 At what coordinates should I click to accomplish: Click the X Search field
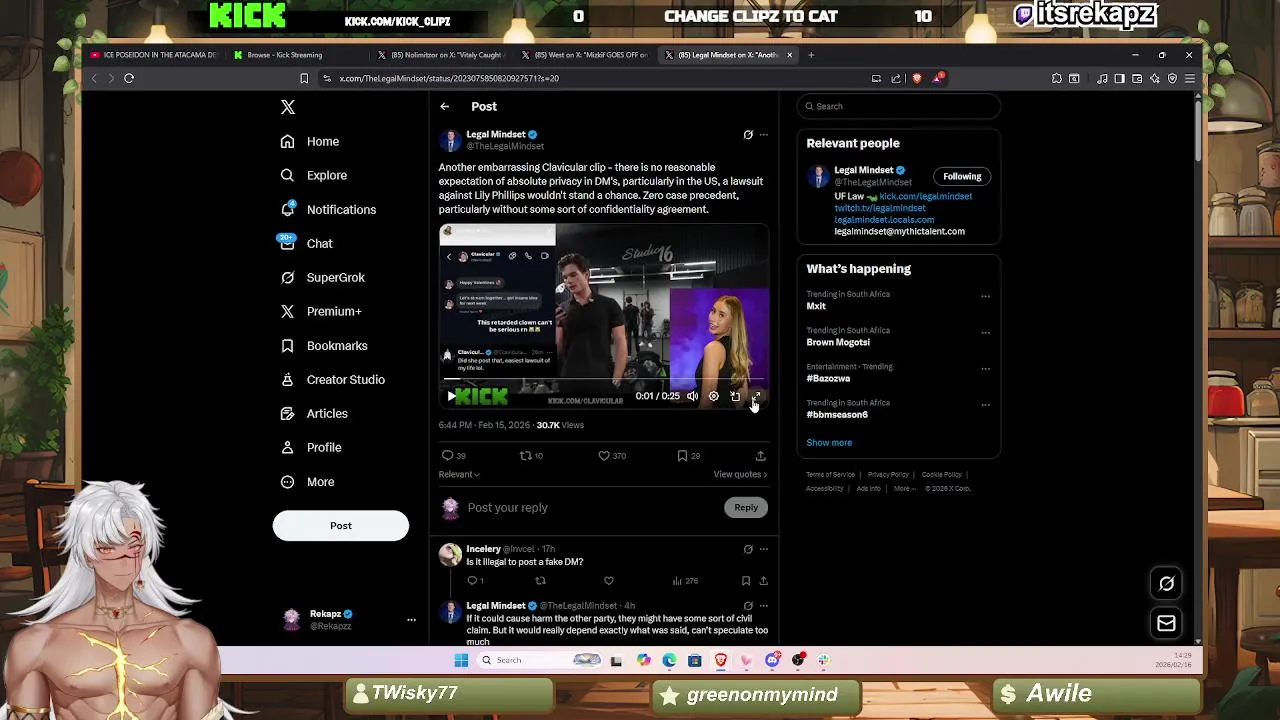coord(899,107)
